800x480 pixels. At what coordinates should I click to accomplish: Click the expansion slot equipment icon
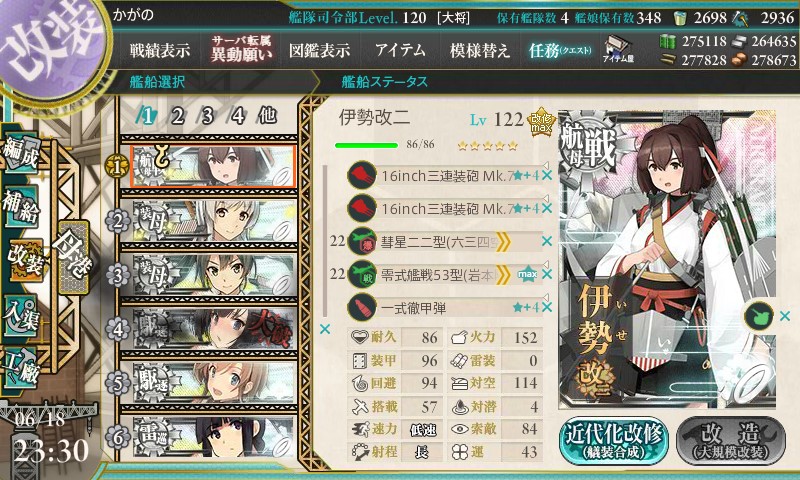pyautogui.click(x=759, y=316)
